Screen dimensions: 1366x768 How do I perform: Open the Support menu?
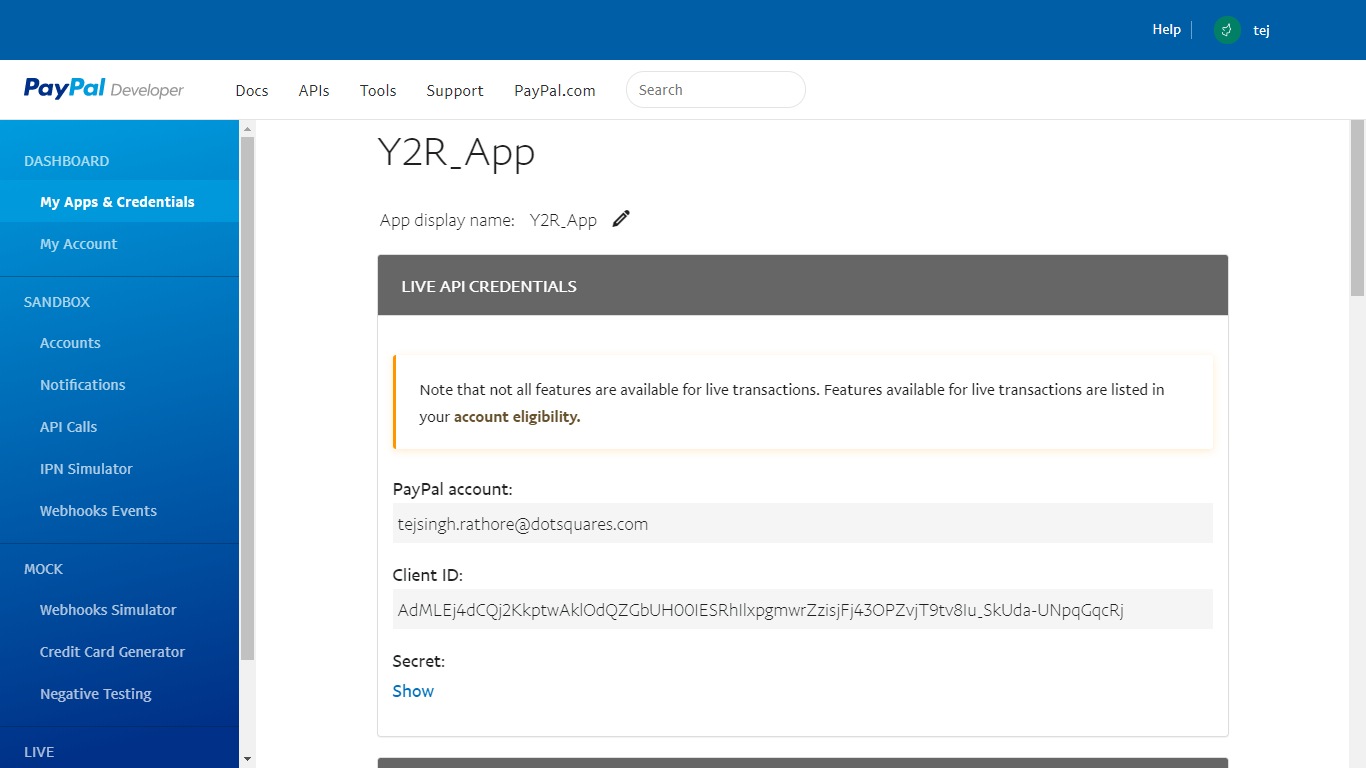click(x=455, y=90)
